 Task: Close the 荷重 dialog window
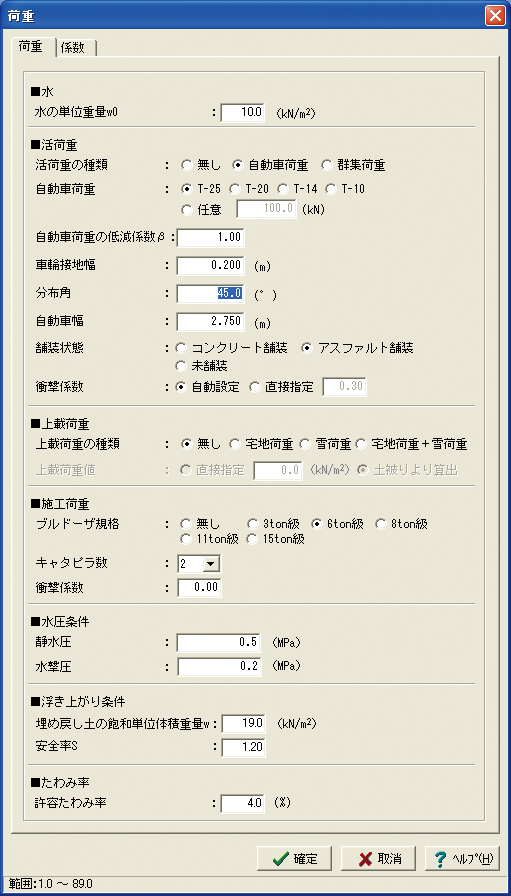[495, 15]
